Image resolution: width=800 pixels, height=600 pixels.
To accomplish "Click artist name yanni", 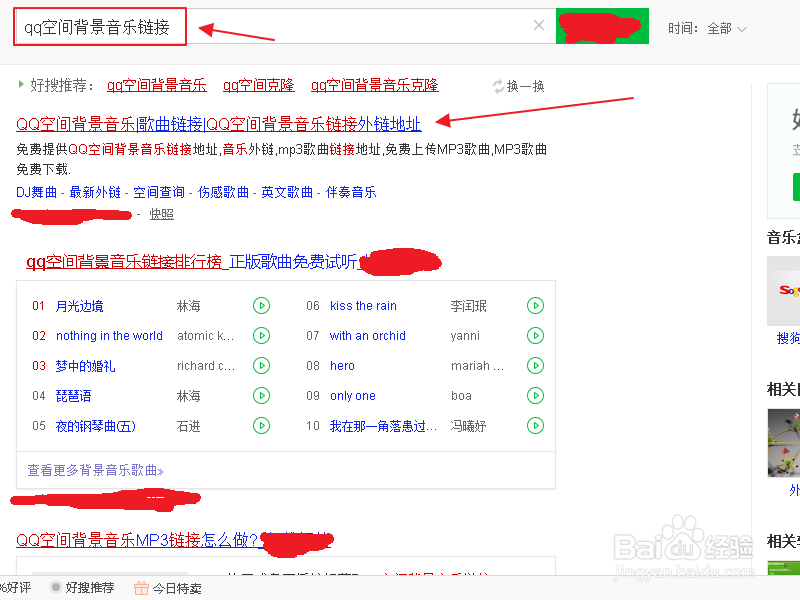I will click(465, 336).
